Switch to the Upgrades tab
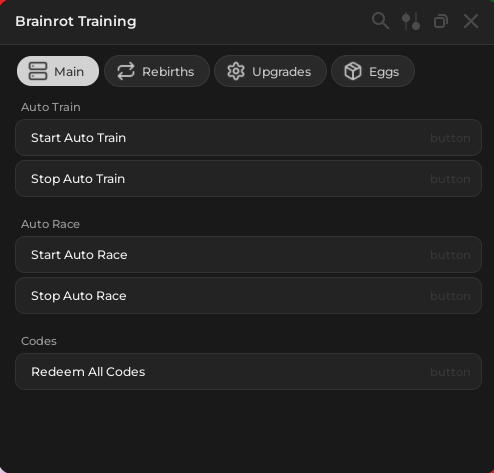 tap(270, 71)
